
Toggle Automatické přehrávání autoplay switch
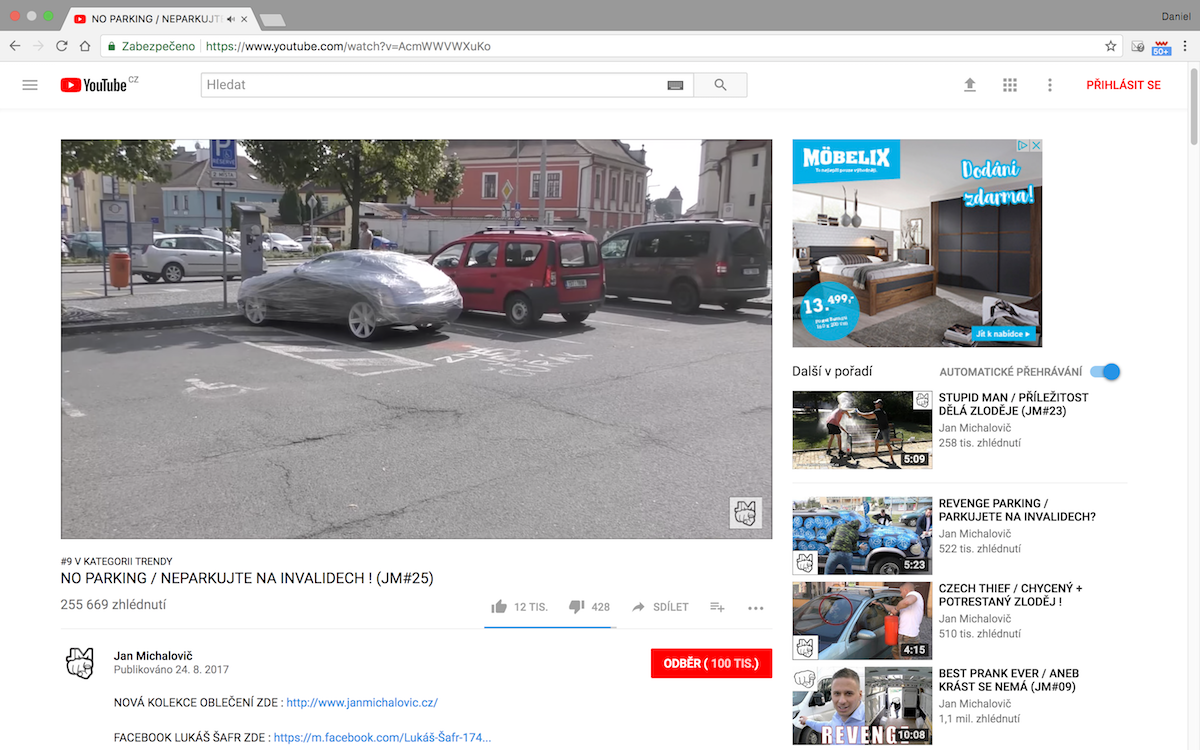pyautogui.click(x=1105, y=372)
